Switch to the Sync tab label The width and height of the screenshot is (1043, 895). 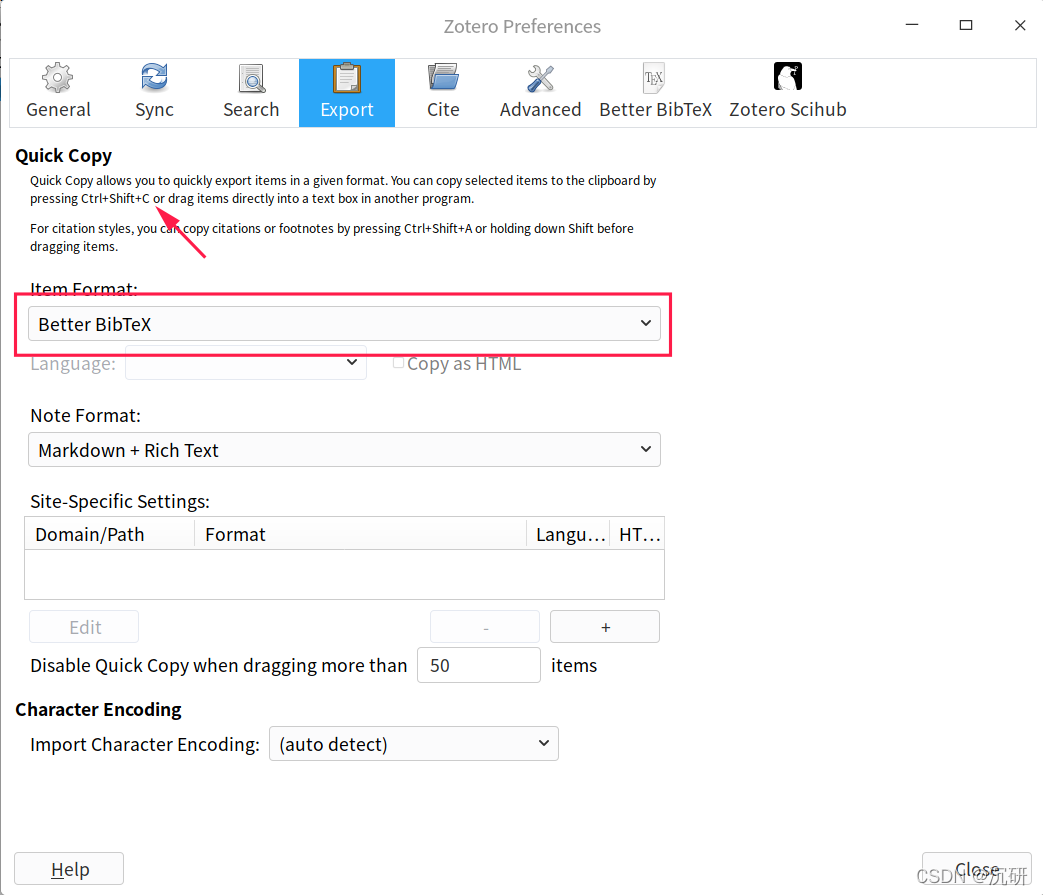pyautogui.click(x=154, y=110)
